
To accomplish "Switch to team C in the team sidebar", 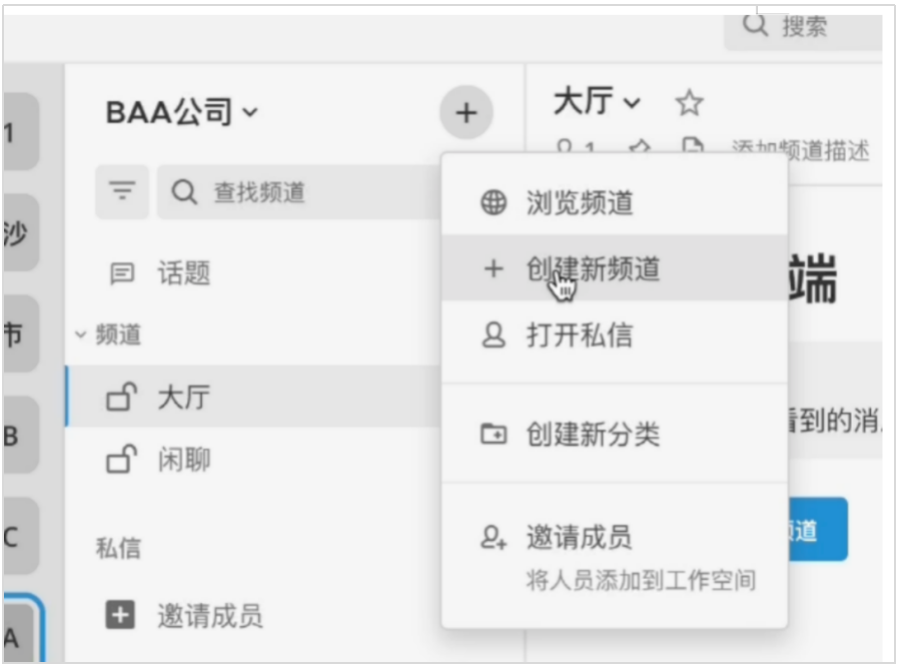I will 20,537.
